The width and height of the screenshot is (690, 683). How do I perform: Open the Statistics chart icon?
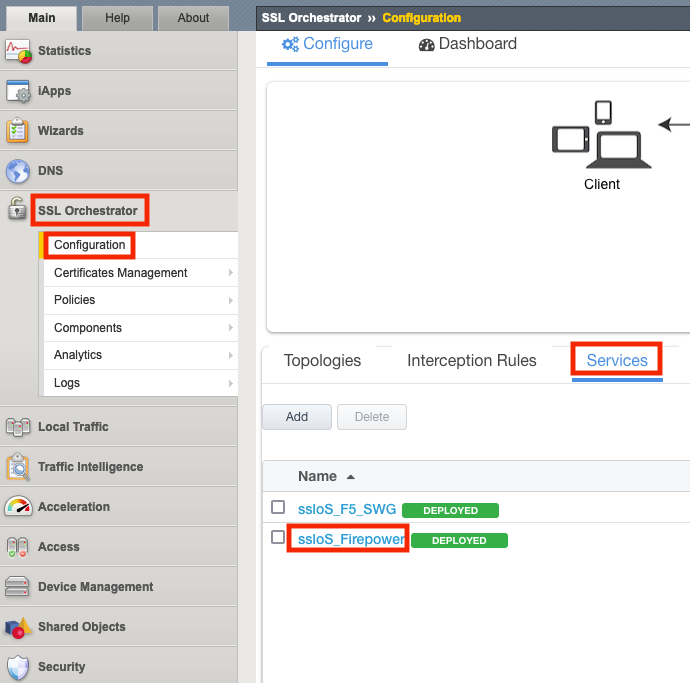click(x=18, y=51)
